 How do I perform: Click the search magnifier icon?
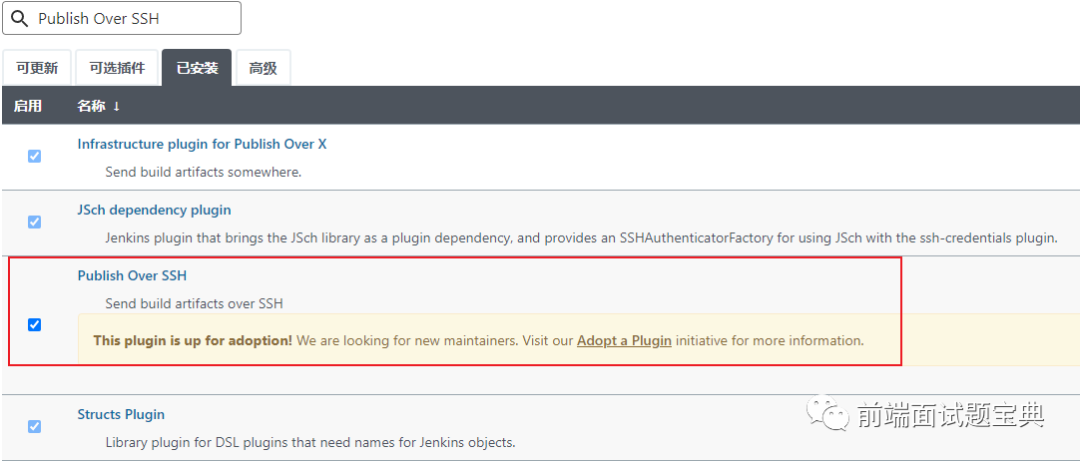20,19
